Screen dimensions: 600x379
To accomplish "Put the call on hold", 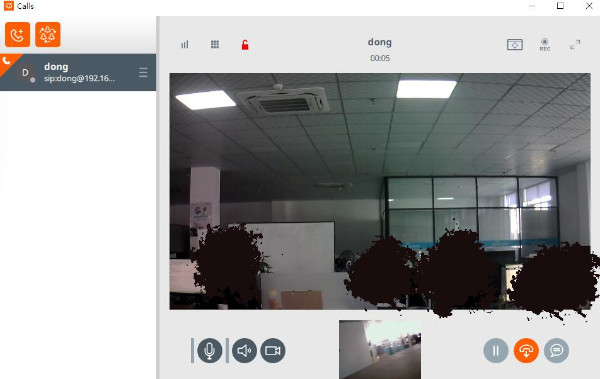I will coord(496,350).
